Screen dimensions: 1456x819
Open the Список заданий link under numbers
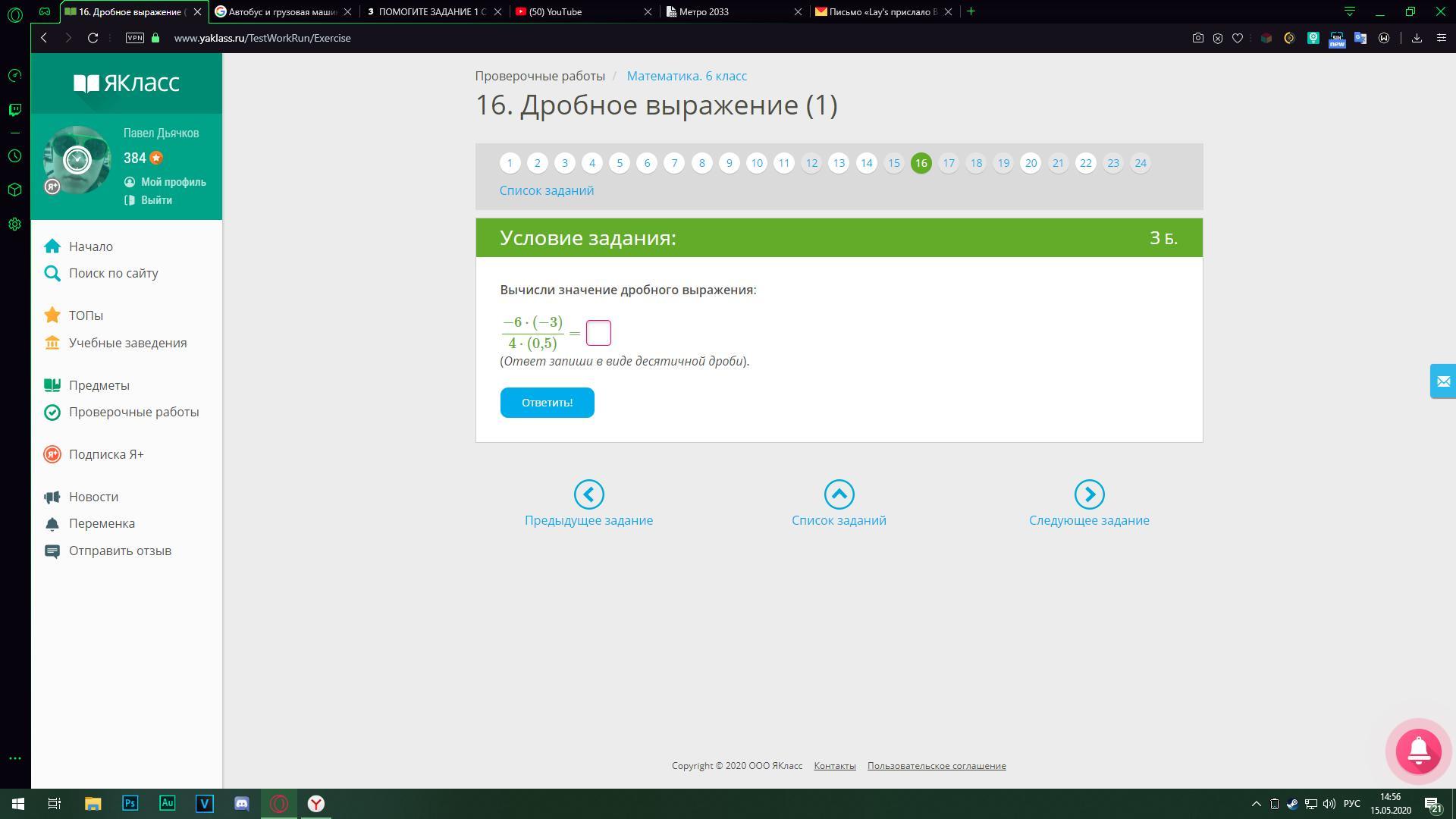546,190
